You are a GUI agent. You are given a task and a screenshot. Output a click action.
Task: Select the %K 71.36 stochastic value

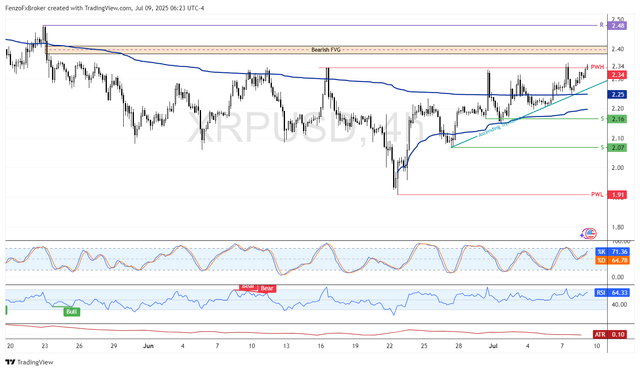click(612, 252)
